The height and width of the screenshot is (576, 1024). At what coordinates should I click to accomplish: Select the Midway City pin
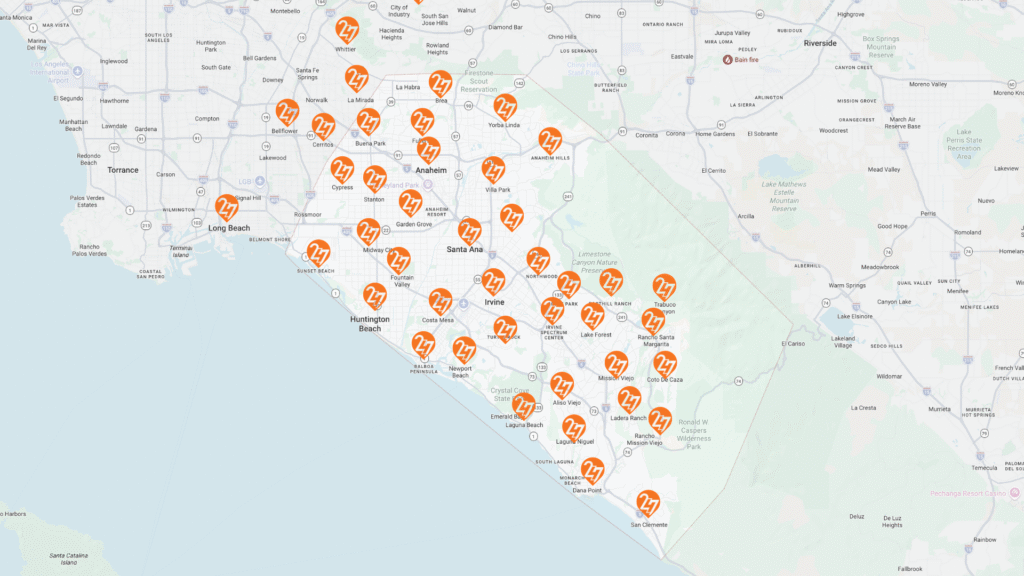tap(368, 232)
